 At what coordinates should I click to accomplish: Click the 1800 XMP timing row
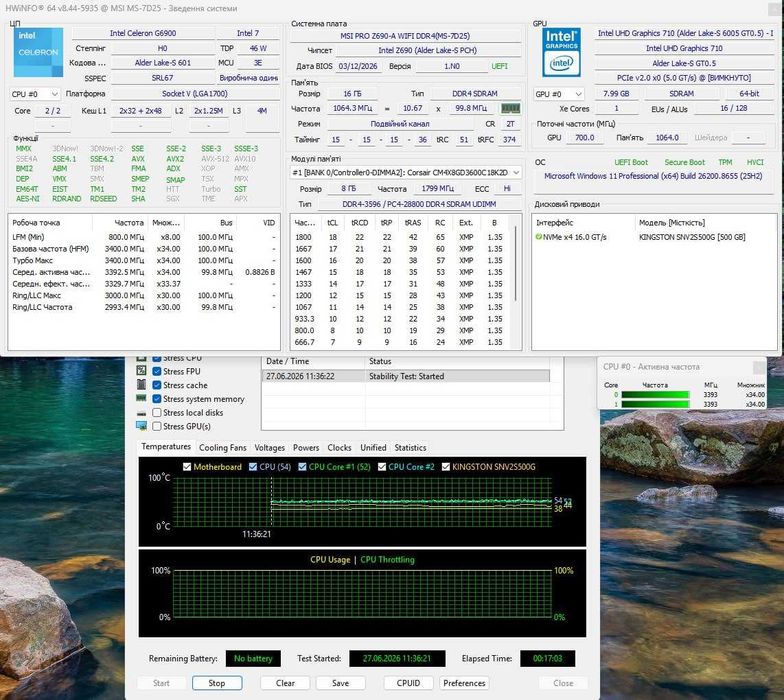pos(399,237)
